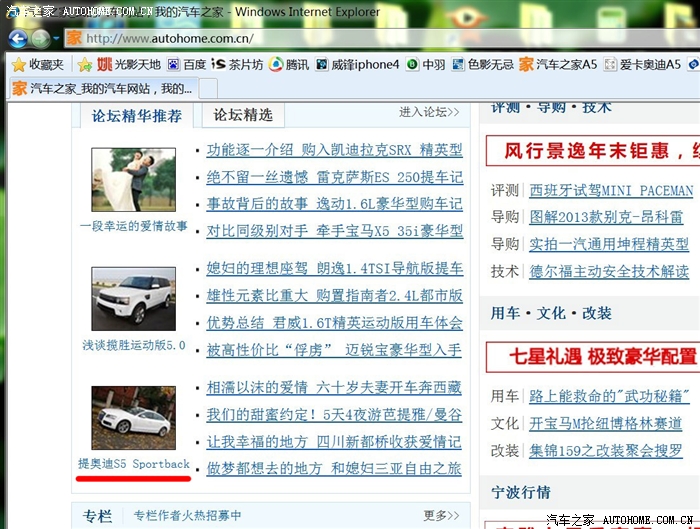Click 七星礼遇 极致豪华配置 banner
700x529 pixels.
click(593, 357)
